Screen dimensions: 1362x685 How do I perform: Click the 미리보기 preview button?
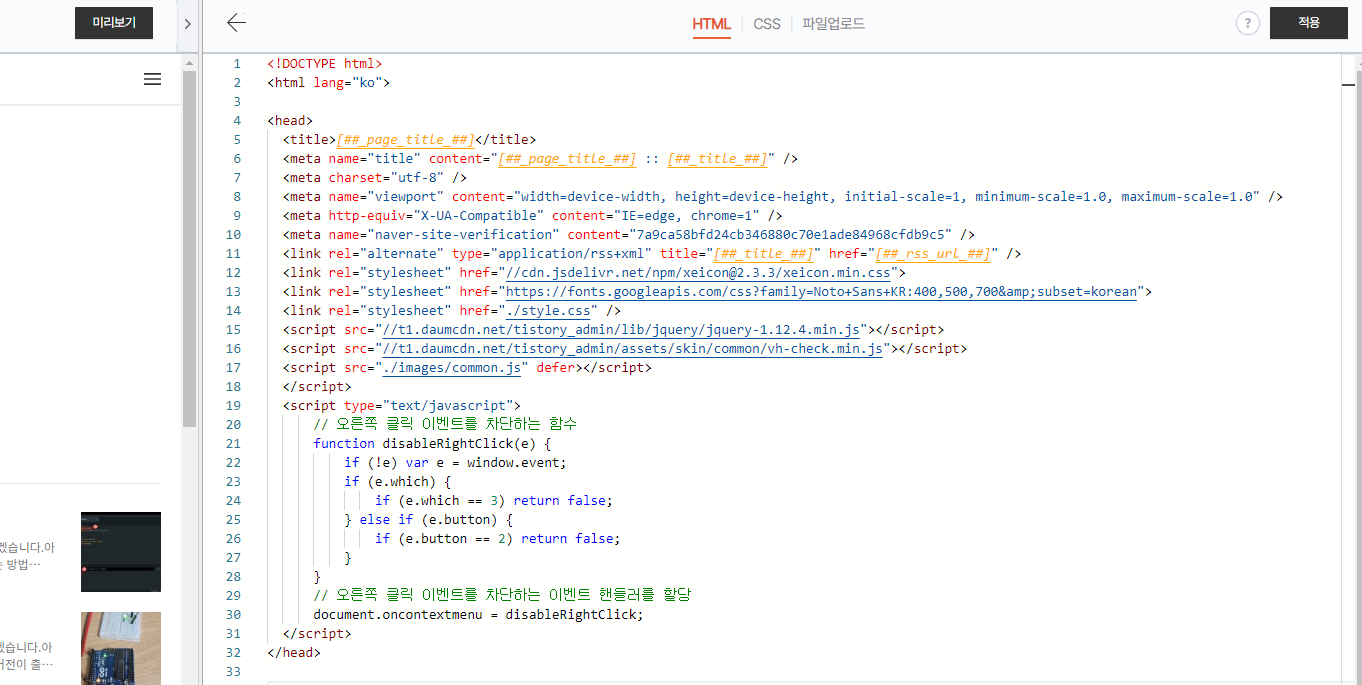[x=114, y=23]
